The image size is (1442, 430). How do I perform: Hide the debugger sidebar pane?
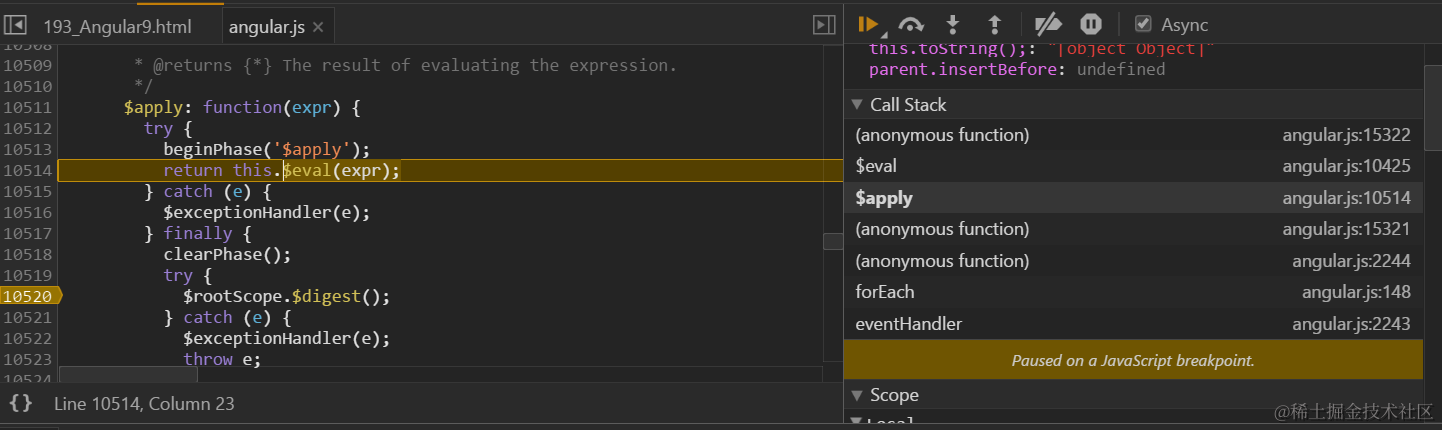824,26
